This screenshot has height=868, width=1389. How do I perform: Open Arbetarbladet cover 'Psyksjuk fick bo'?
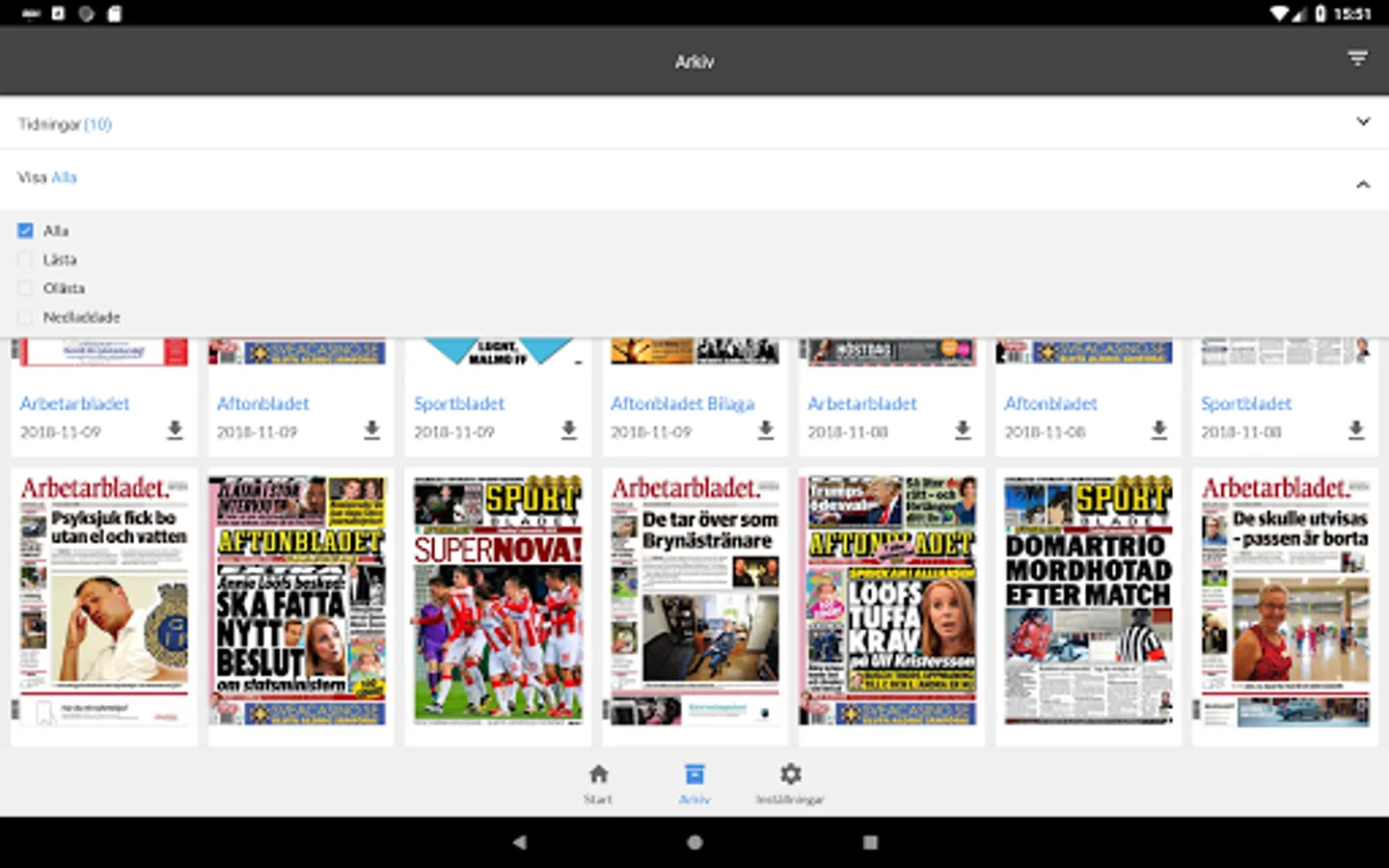[104, 600]
